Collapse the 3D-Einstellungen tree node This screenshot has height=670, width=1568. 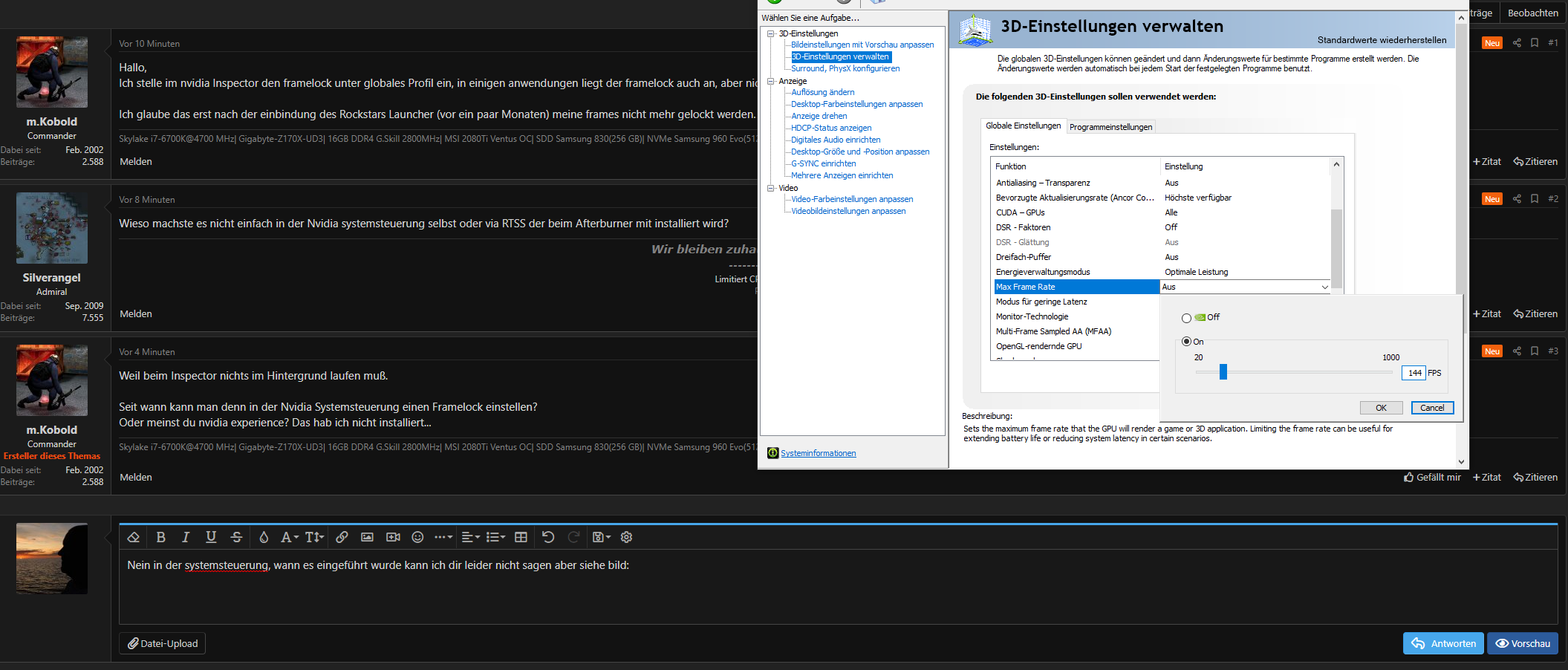(771, 33)
